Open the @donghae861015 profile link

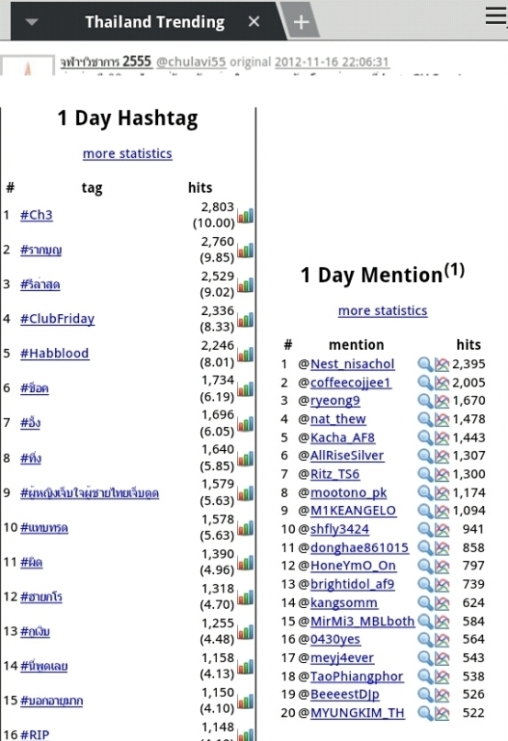coord(359,548)
